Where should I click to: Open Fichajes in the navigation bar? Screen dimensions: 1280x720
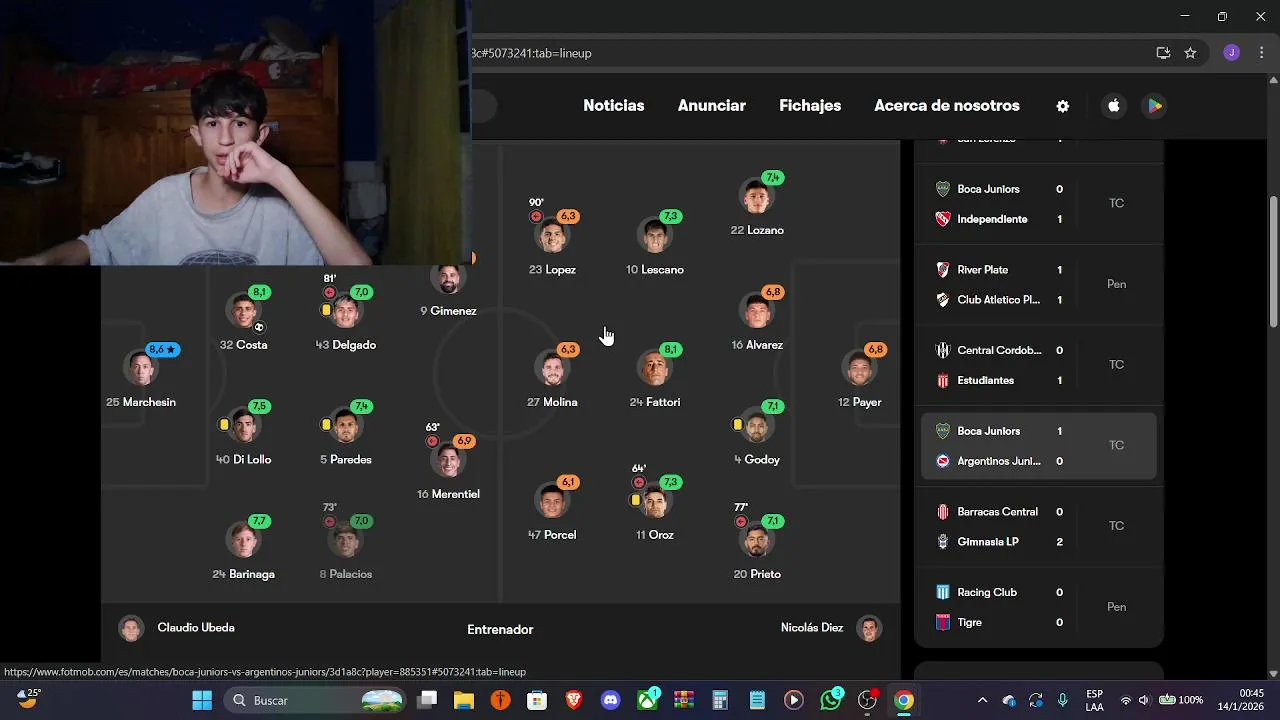click(810, 106)
